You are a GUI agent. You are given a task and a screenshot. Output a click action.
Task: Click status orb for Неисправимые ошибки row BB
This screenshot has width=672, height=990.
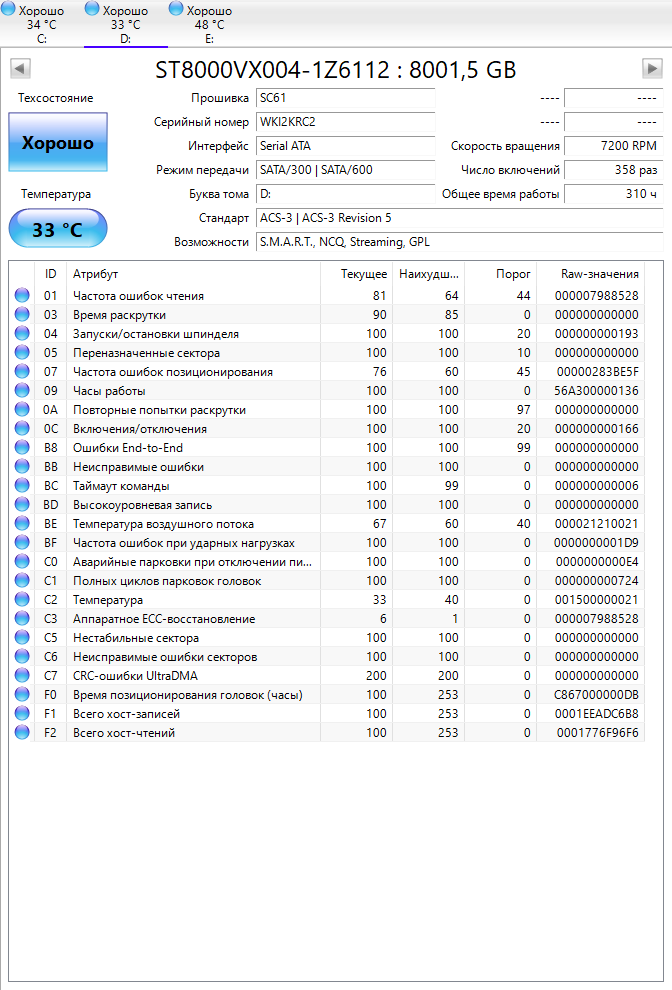click(x=22, y=466)
